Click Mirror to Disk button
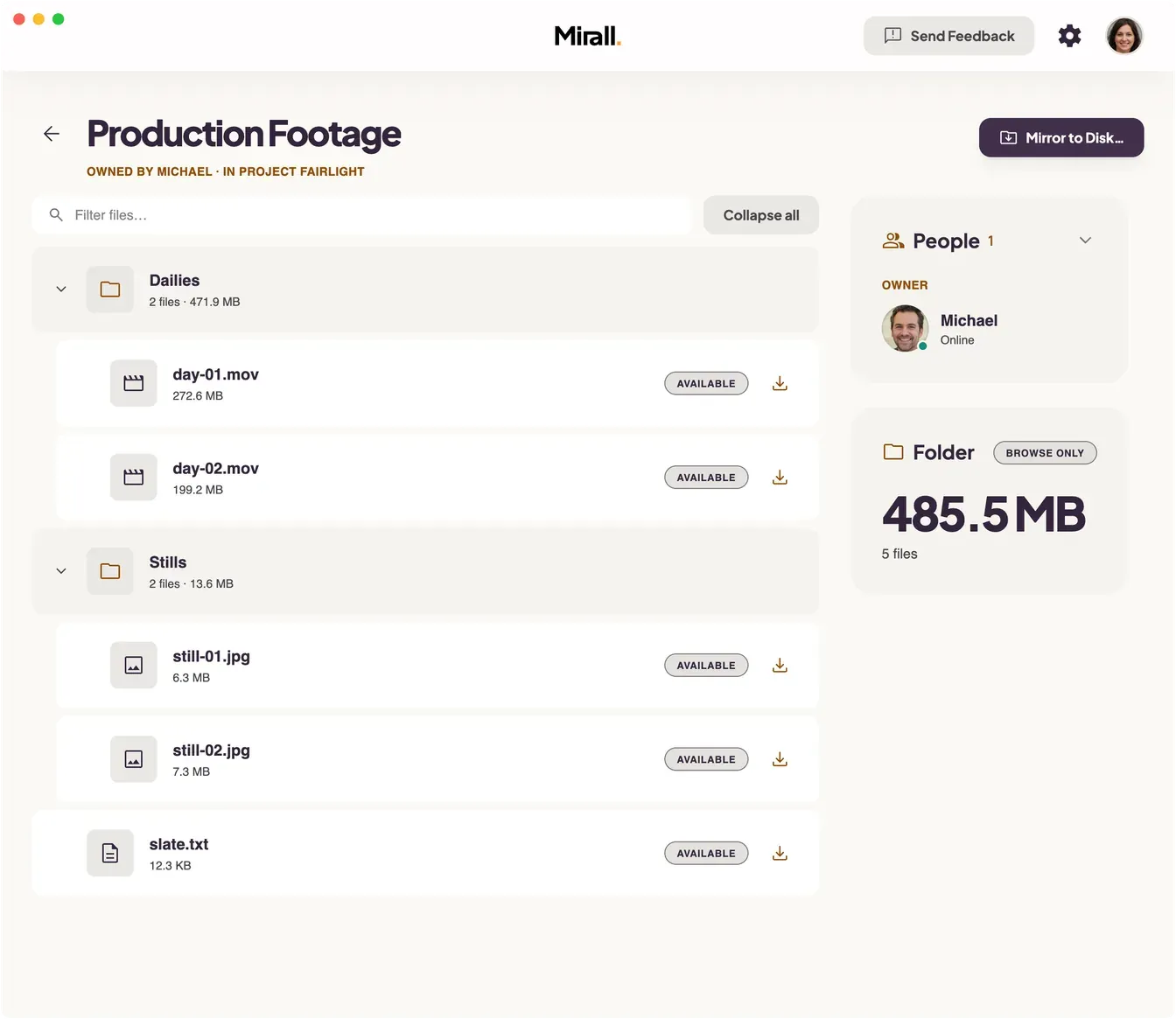Image resolution: width=1176 pixels, height=1019 pixels. (1061, 138)
